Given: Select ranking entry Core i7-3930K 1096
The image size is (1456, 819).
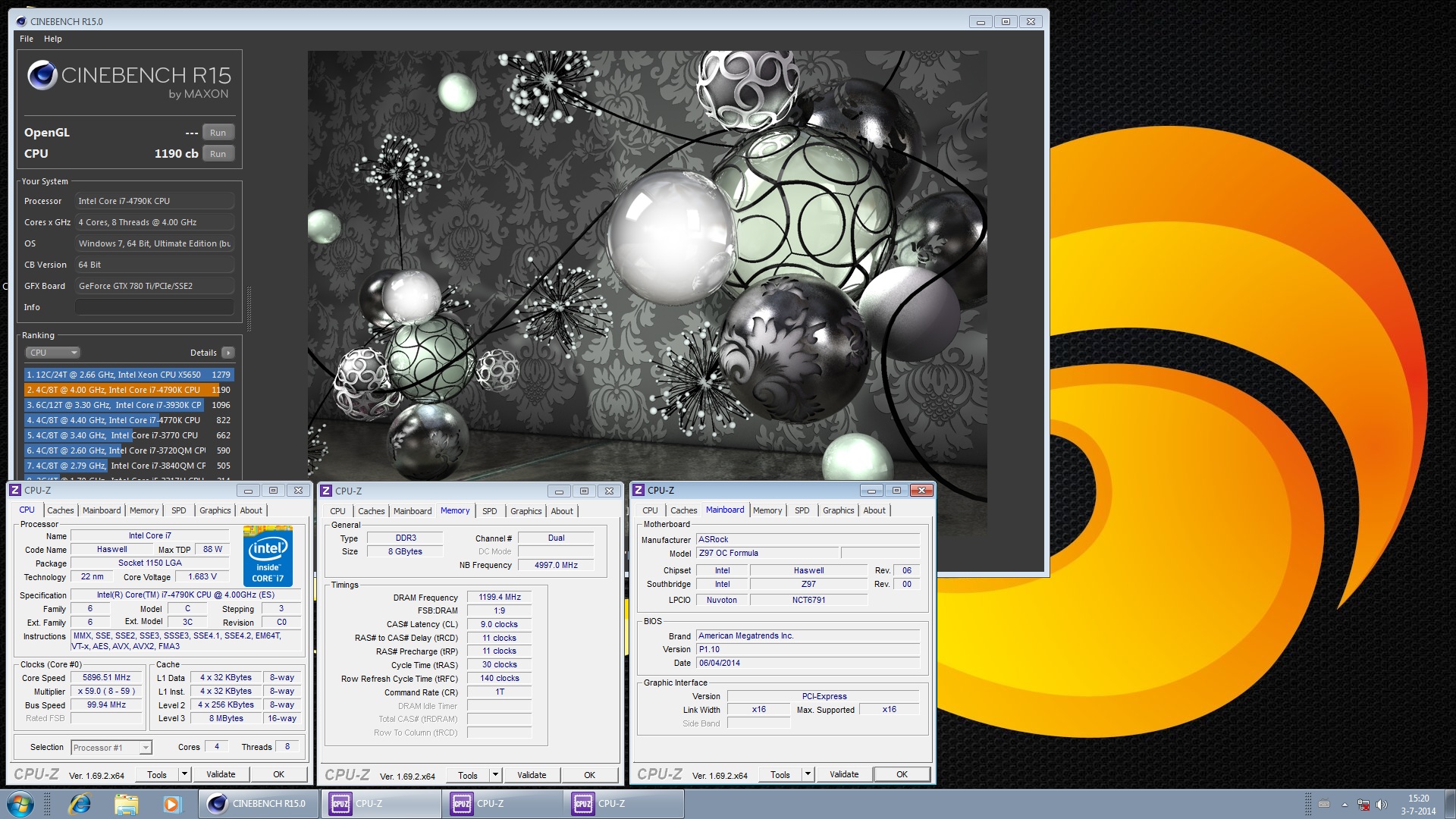Looking at the screenshot, I should click(x=129, y=405).
